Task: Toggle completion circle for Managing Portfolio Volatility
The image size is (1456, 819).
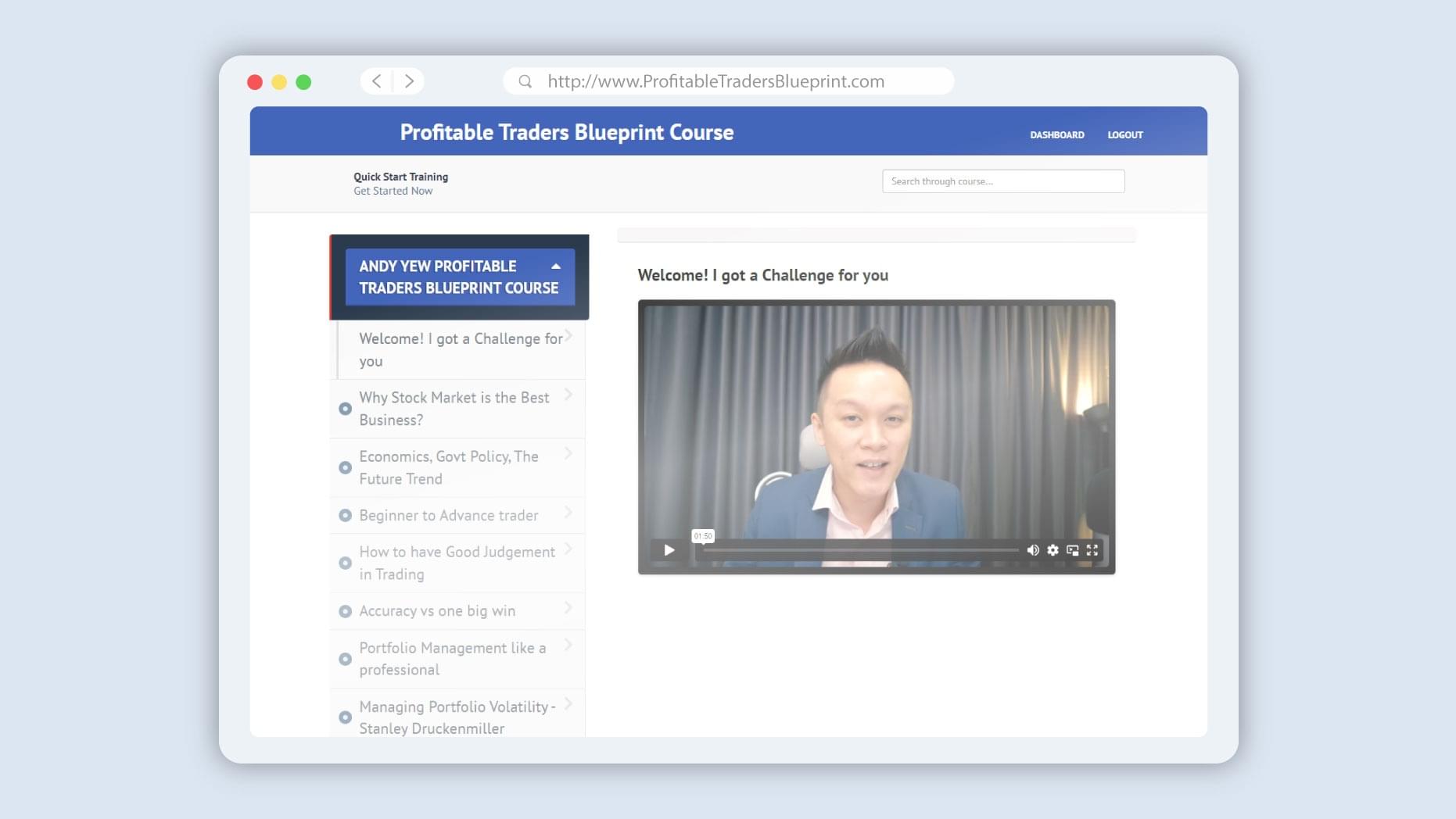Action: coord(345,717)
